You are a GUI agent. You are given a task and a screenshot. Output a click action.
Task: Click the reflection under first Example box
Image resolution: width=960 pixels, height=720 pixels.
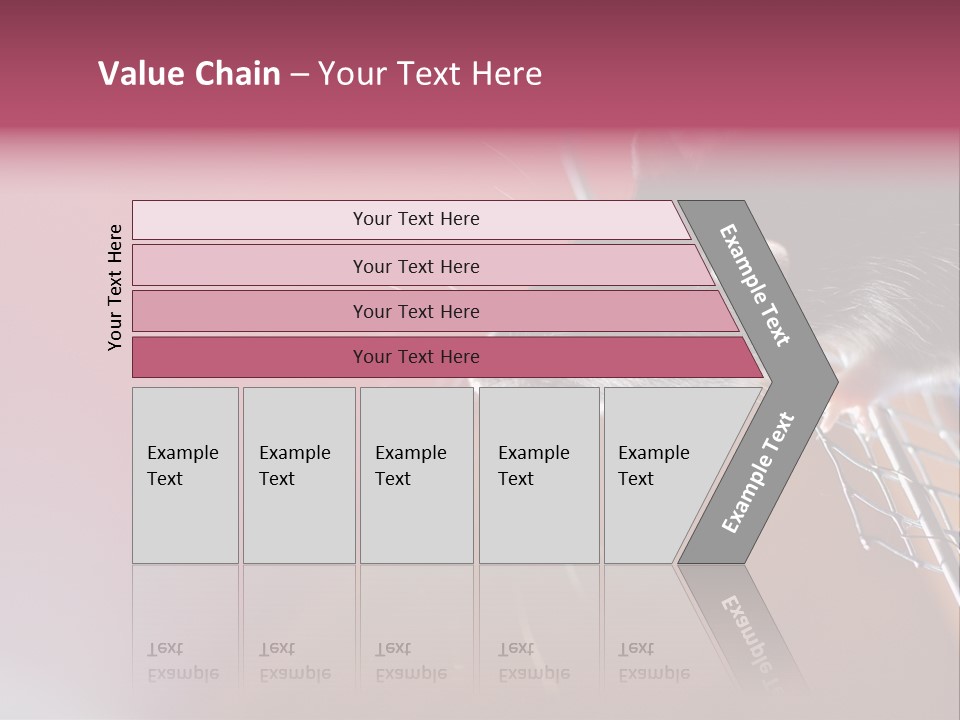pyautogui.click(x=186, y=624)
